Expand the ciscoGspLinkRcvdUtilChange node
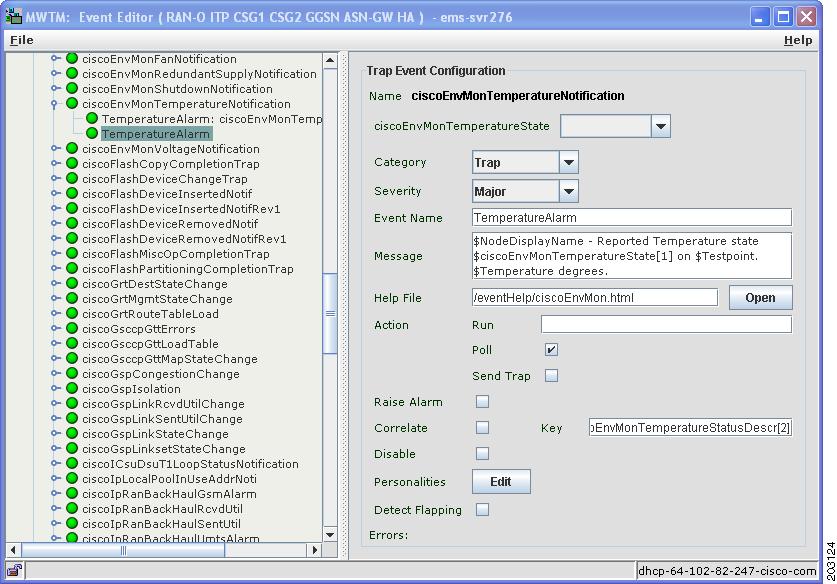The width and height of the screenshot is (837, 584). [55, 404]
